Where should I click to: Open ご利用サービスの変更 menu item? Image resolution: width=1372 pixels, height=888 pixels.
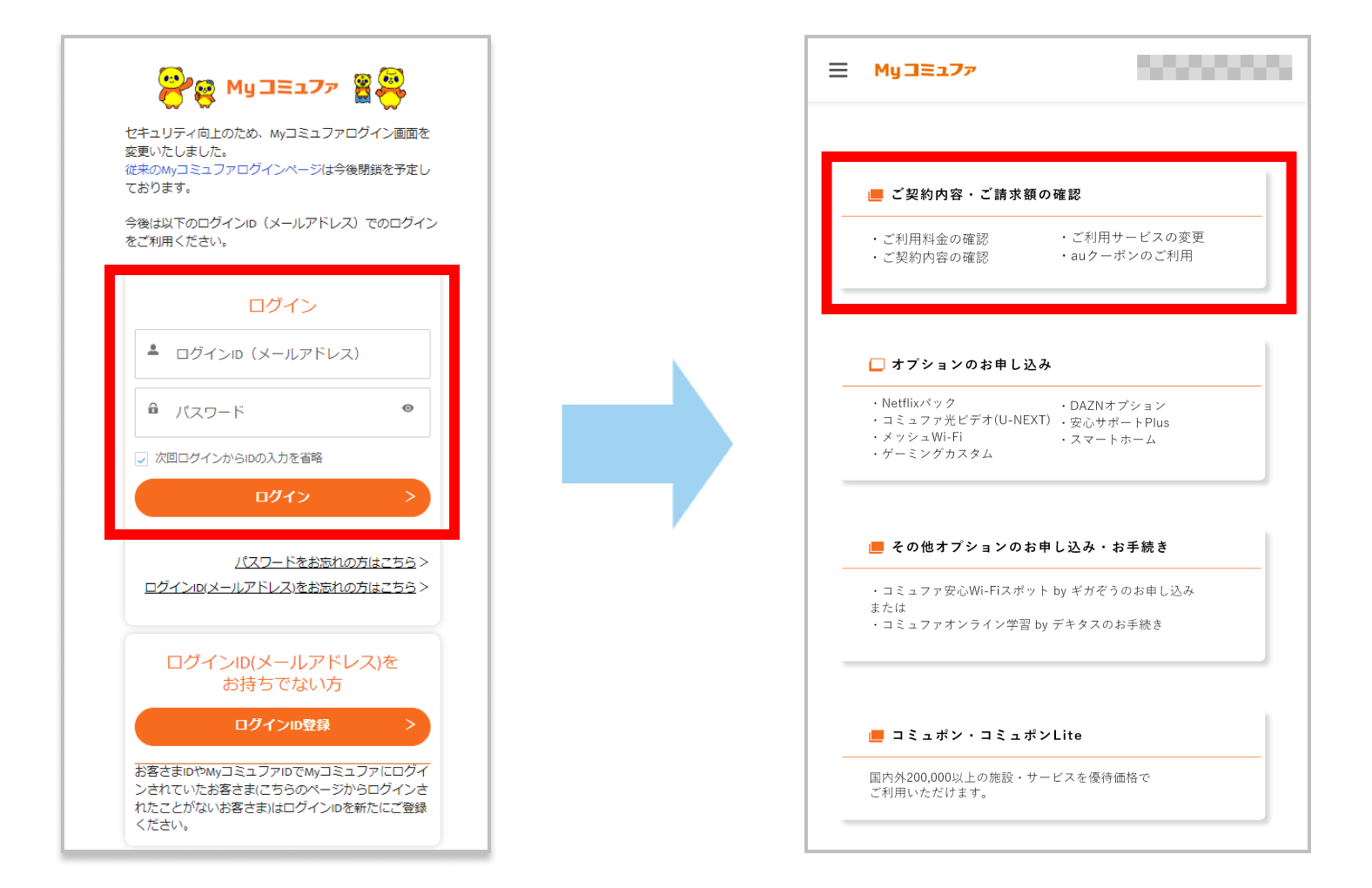point(1137,237)
